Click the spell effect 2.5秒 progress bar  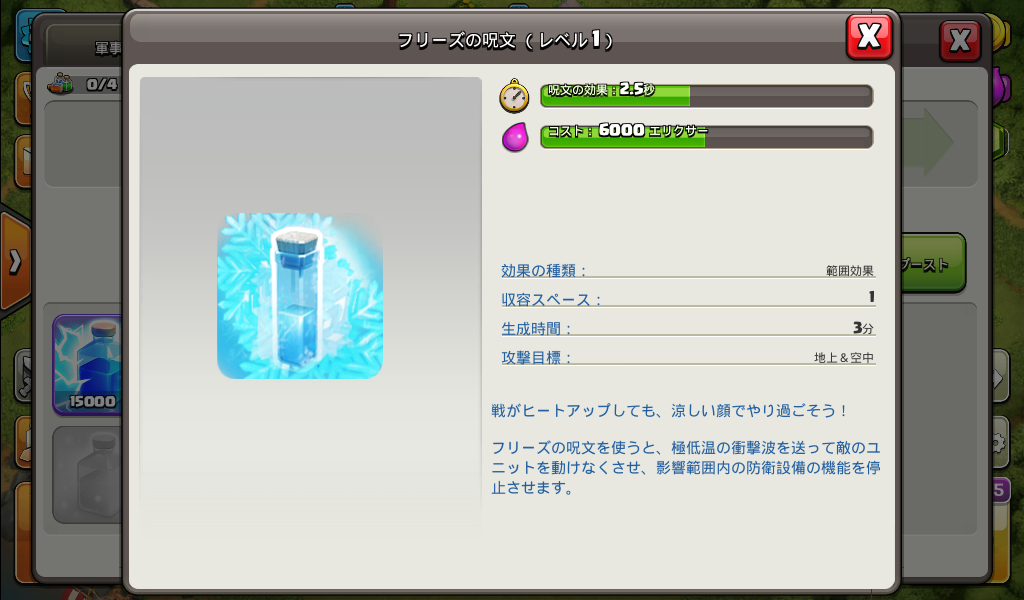tap(707, 95)
